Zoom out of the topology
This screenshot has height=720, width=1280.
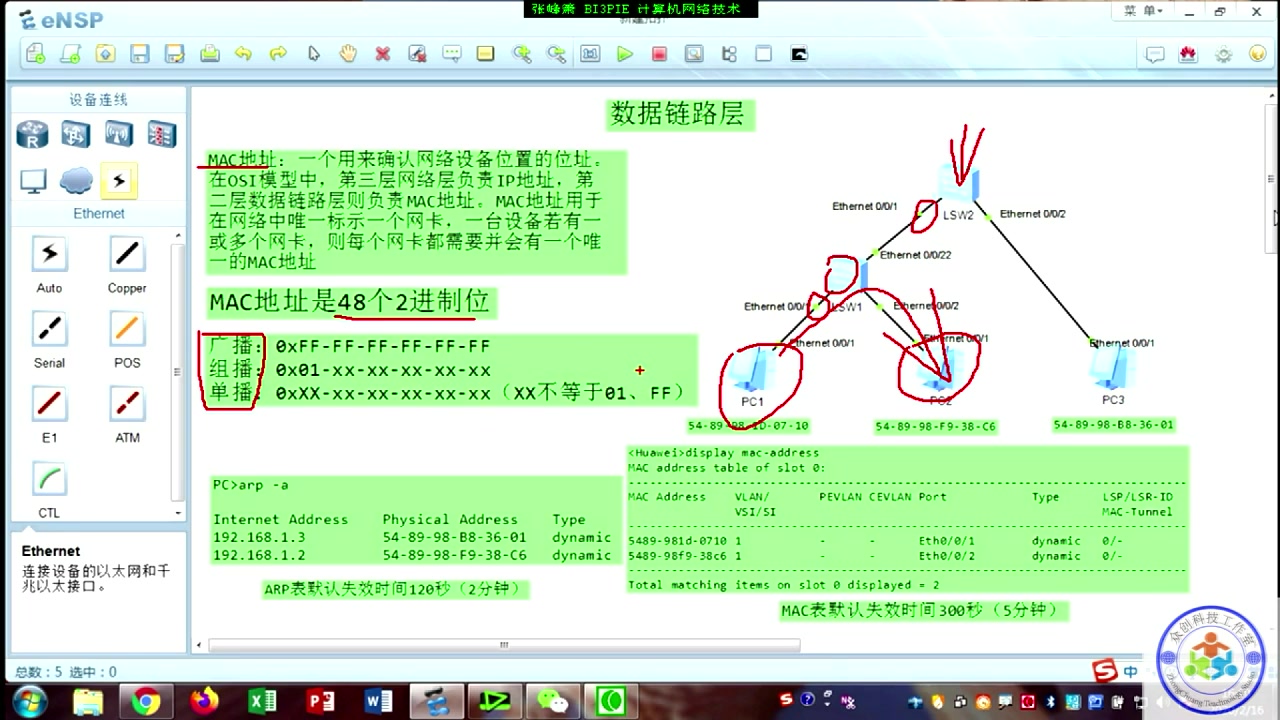556,54
